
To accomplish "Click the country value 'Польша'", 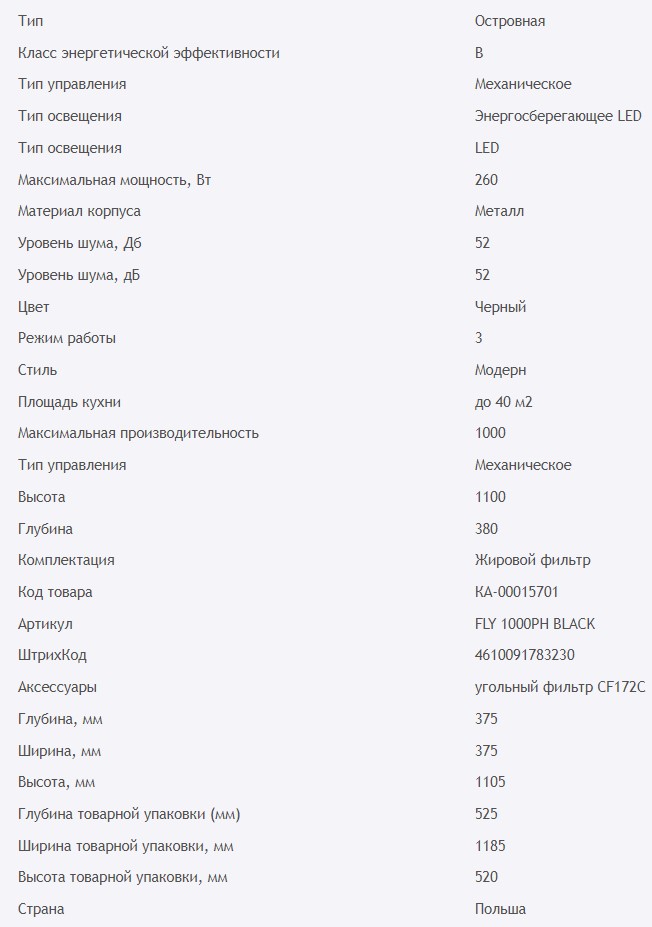I will tap(500, 909).
